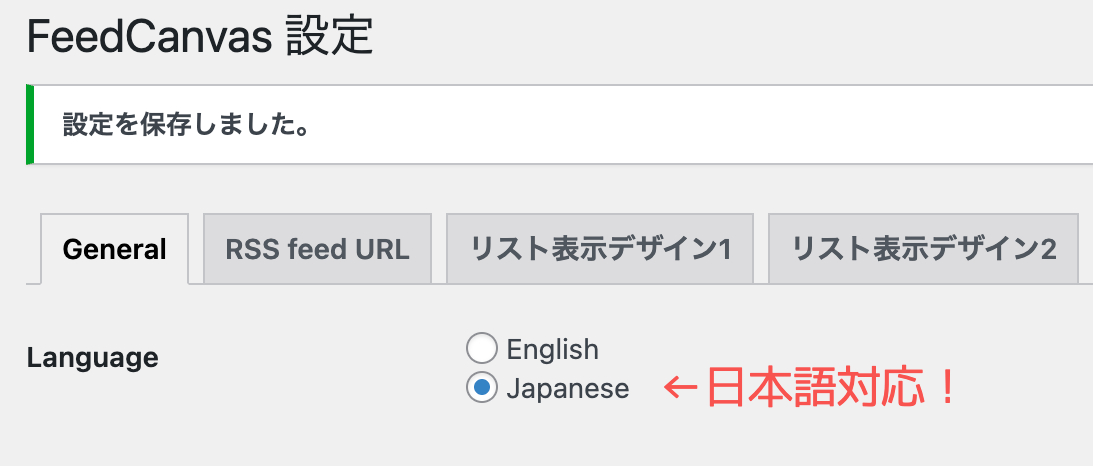
Task: Click the FeedCanvas 設定 page heading
Action: point(200,37)
